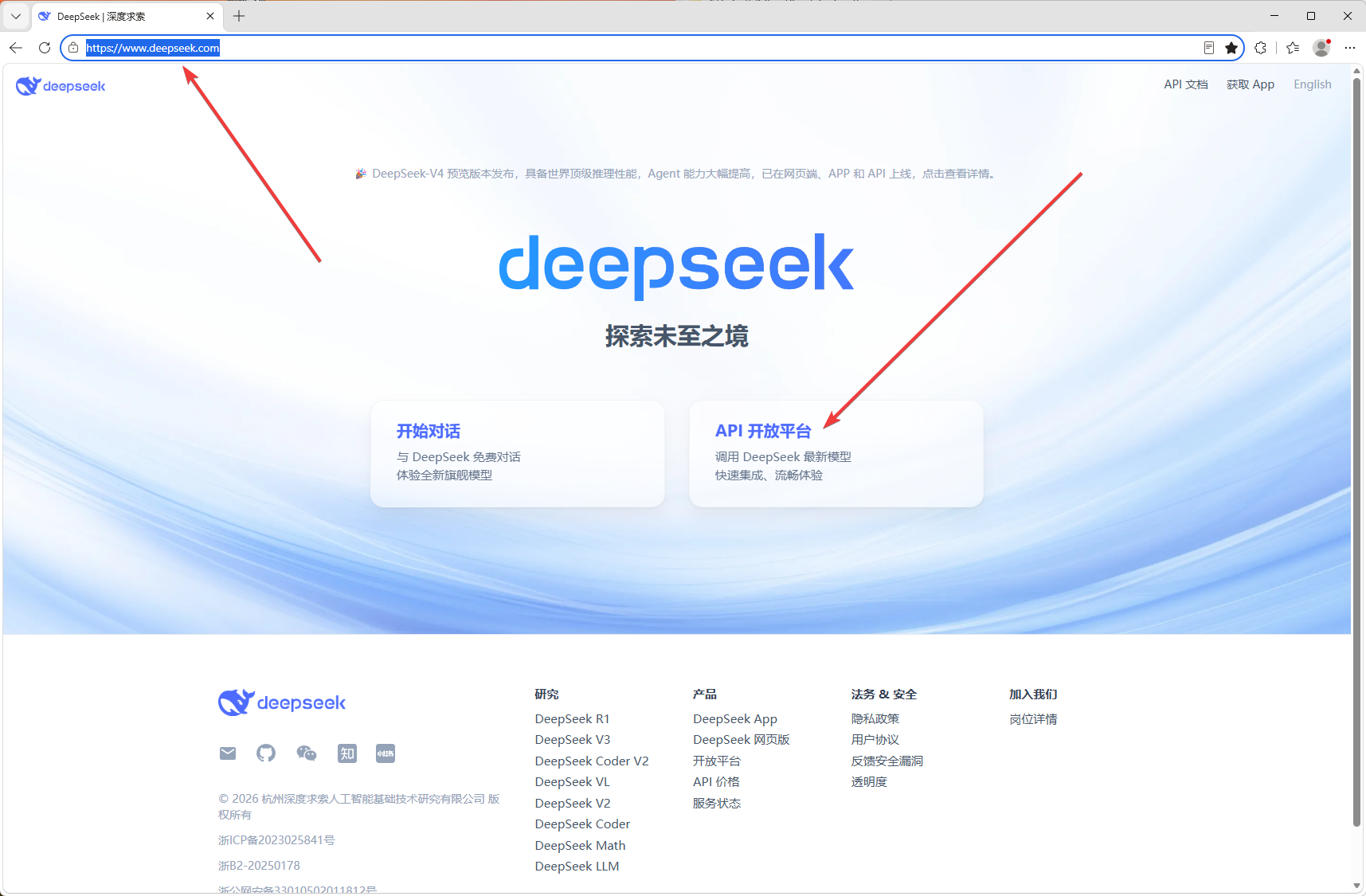Reload the page with refresh icon

pos(45,48)
